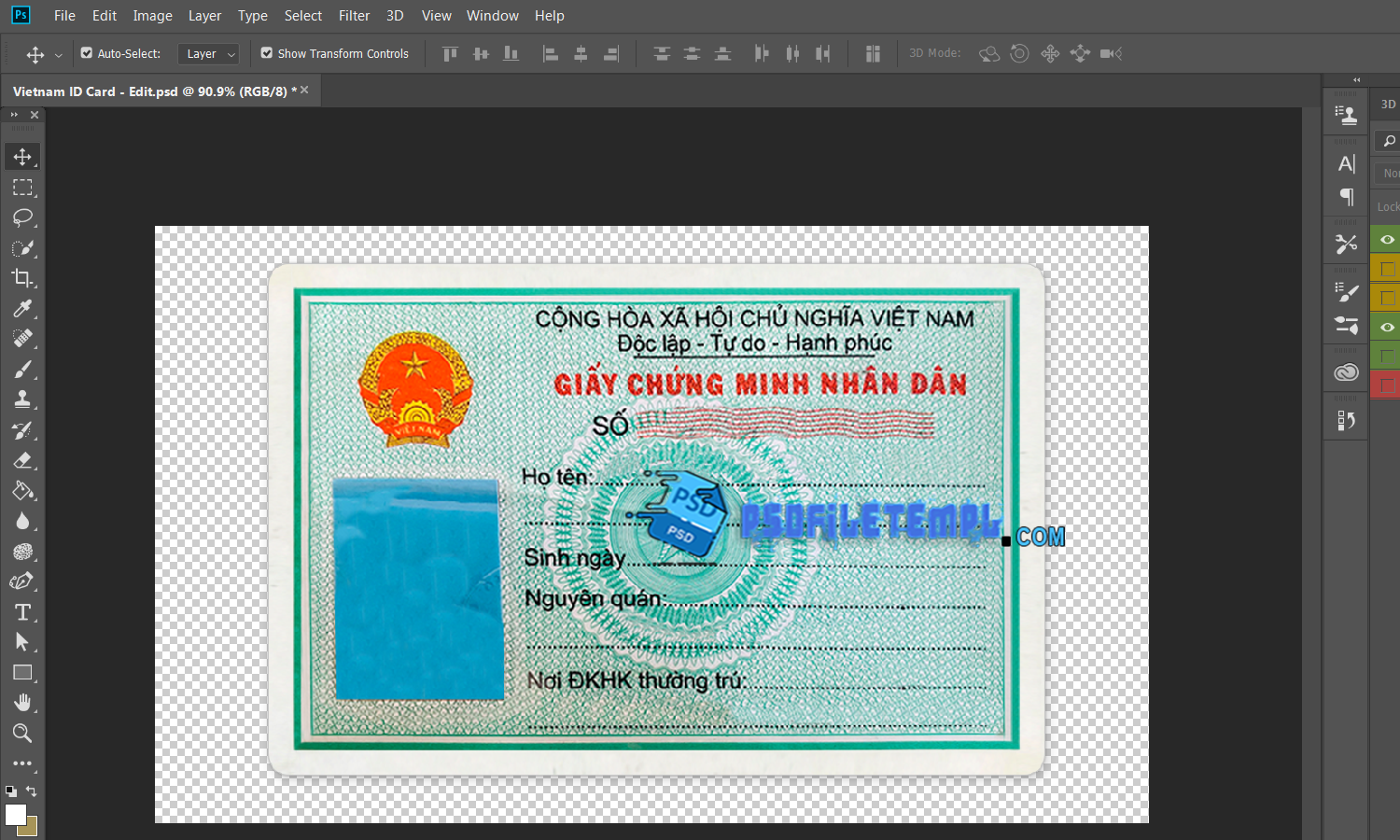This screenshot has width=1400, height=840.
Task: Swap foreground and background colors
Action: (x=32, y=791)
